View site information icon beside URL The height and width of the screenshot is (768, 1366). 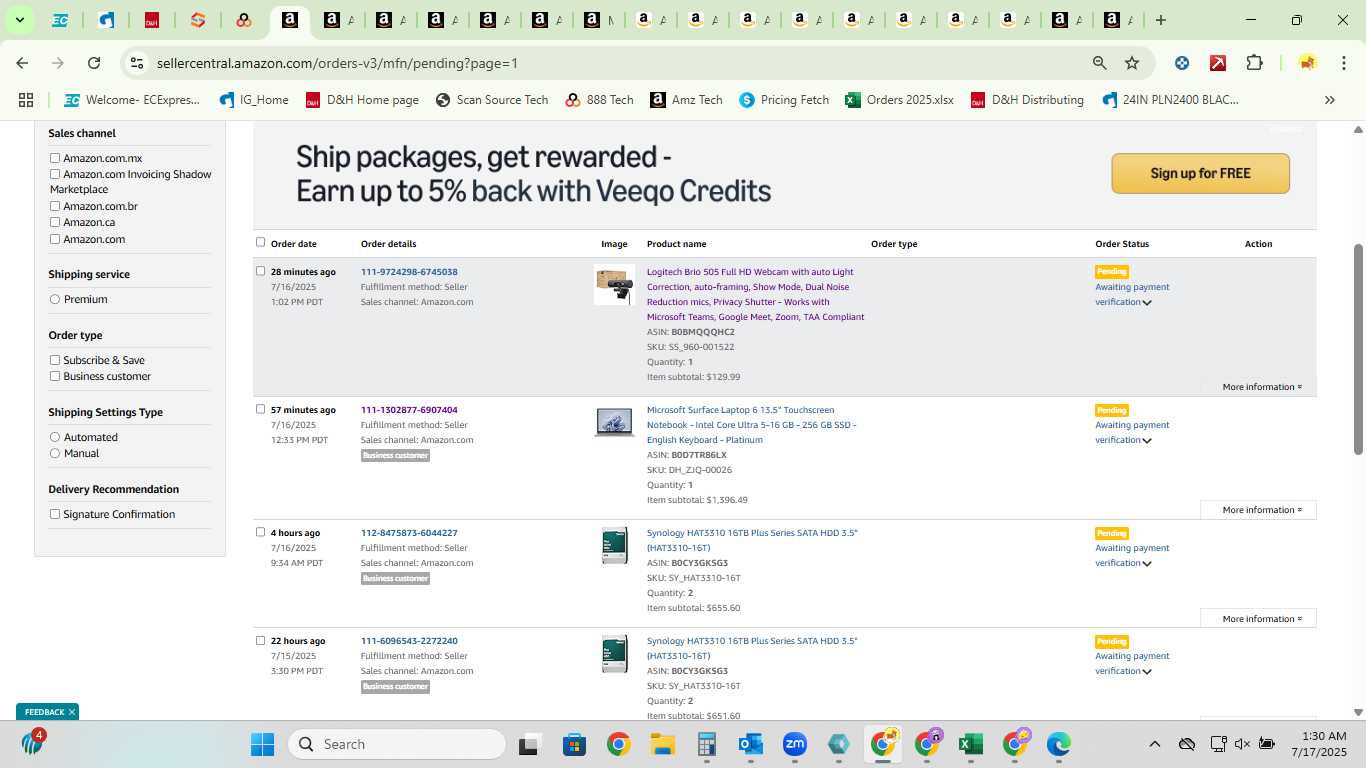138,63
